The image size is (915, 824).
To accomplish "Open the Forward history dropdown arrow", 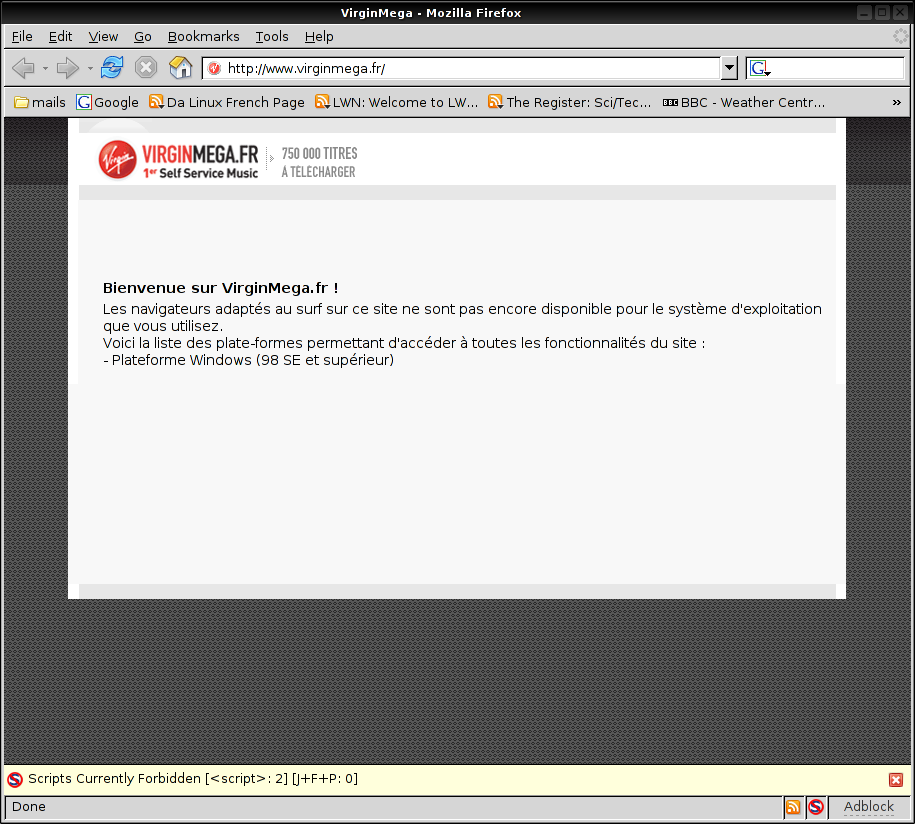I will point(90,69).
